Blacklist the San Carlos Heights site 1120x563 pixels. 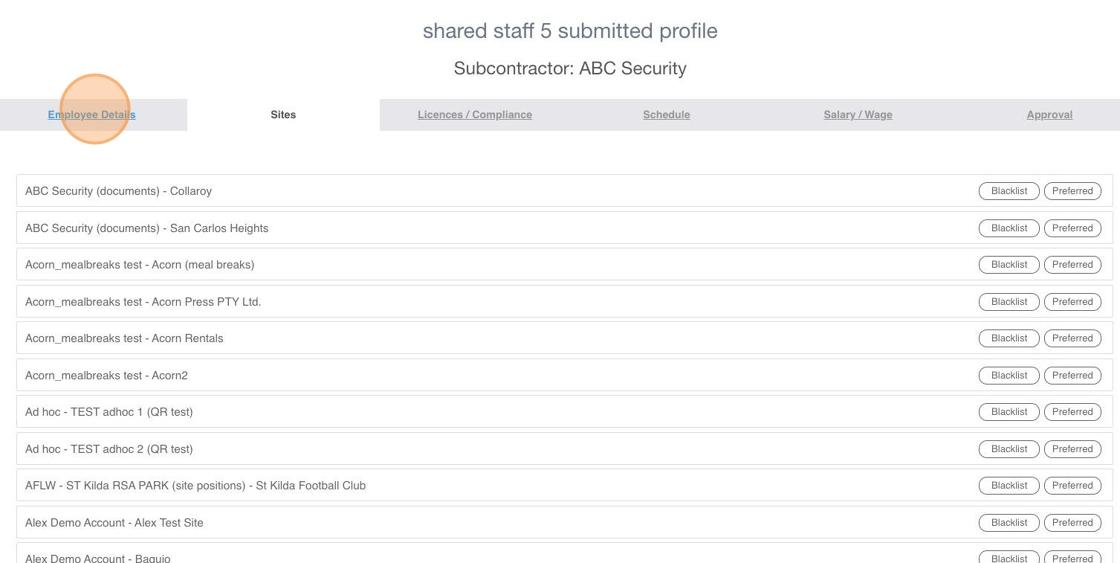[x=1009, y=228]
